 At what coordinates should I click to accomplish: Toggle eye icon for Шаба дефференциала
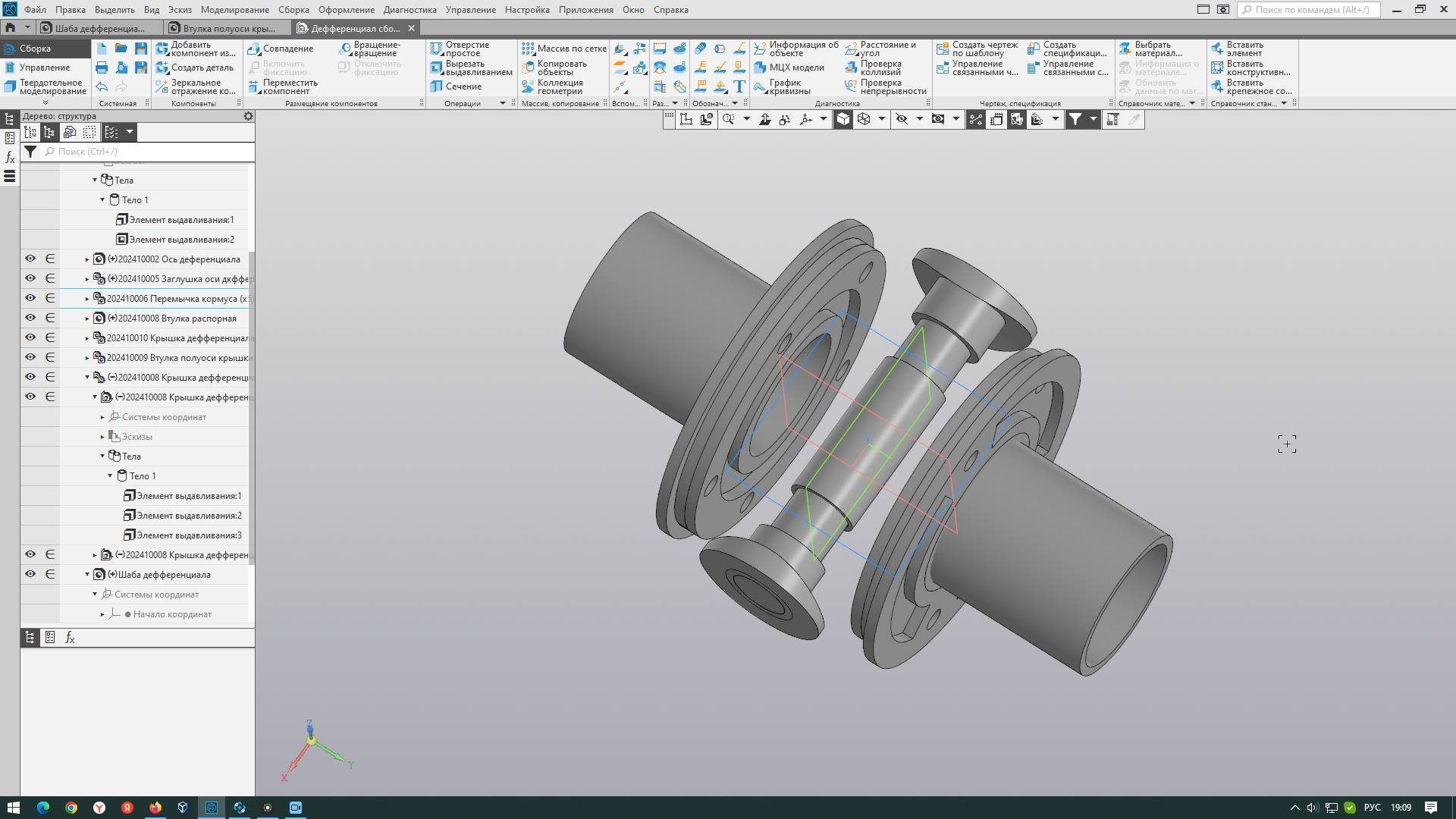click(x=30, y=574)
